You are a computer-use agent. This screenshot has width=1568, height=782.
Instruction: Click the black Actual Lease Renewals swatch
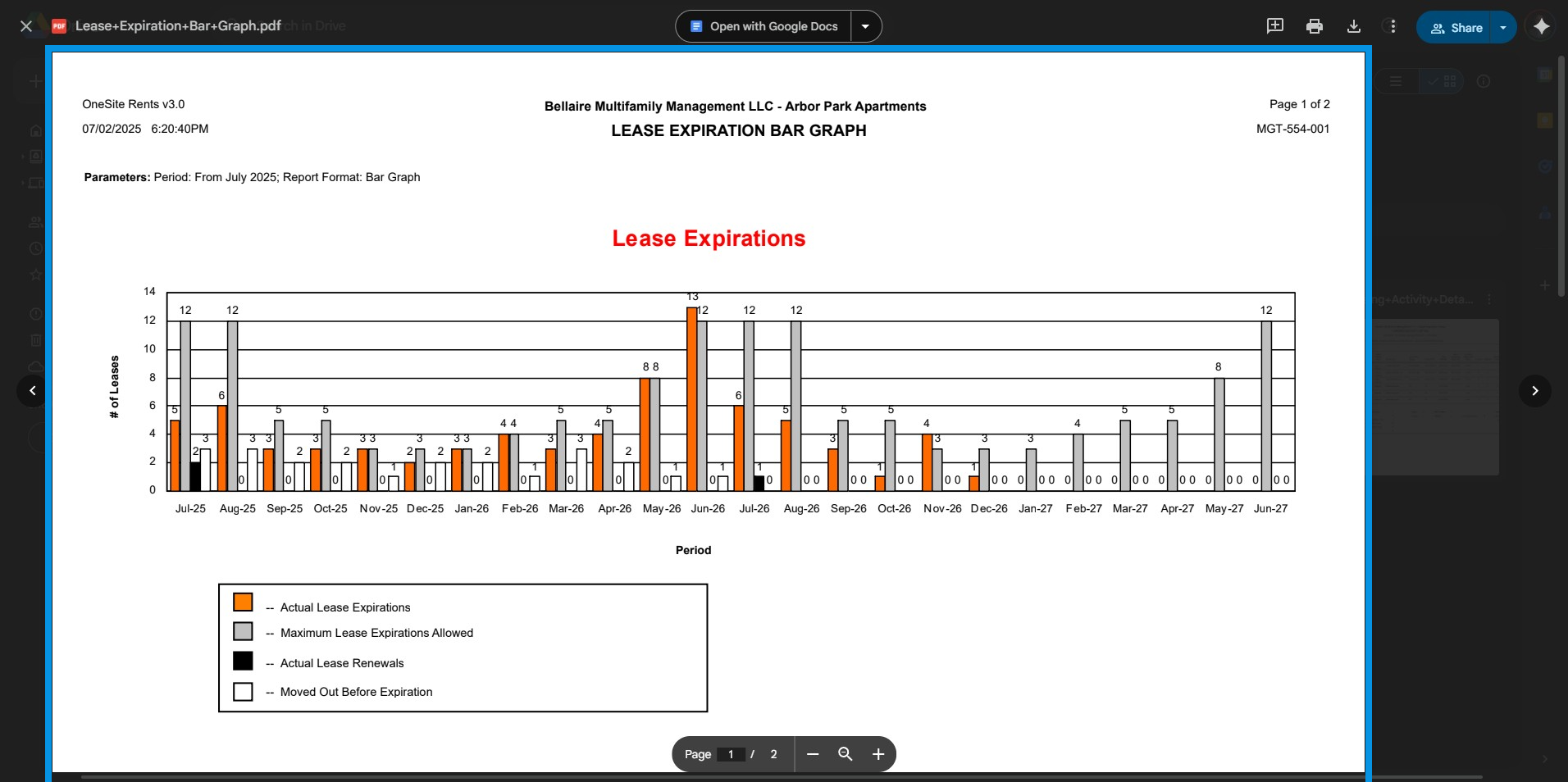tap(243, 661)
